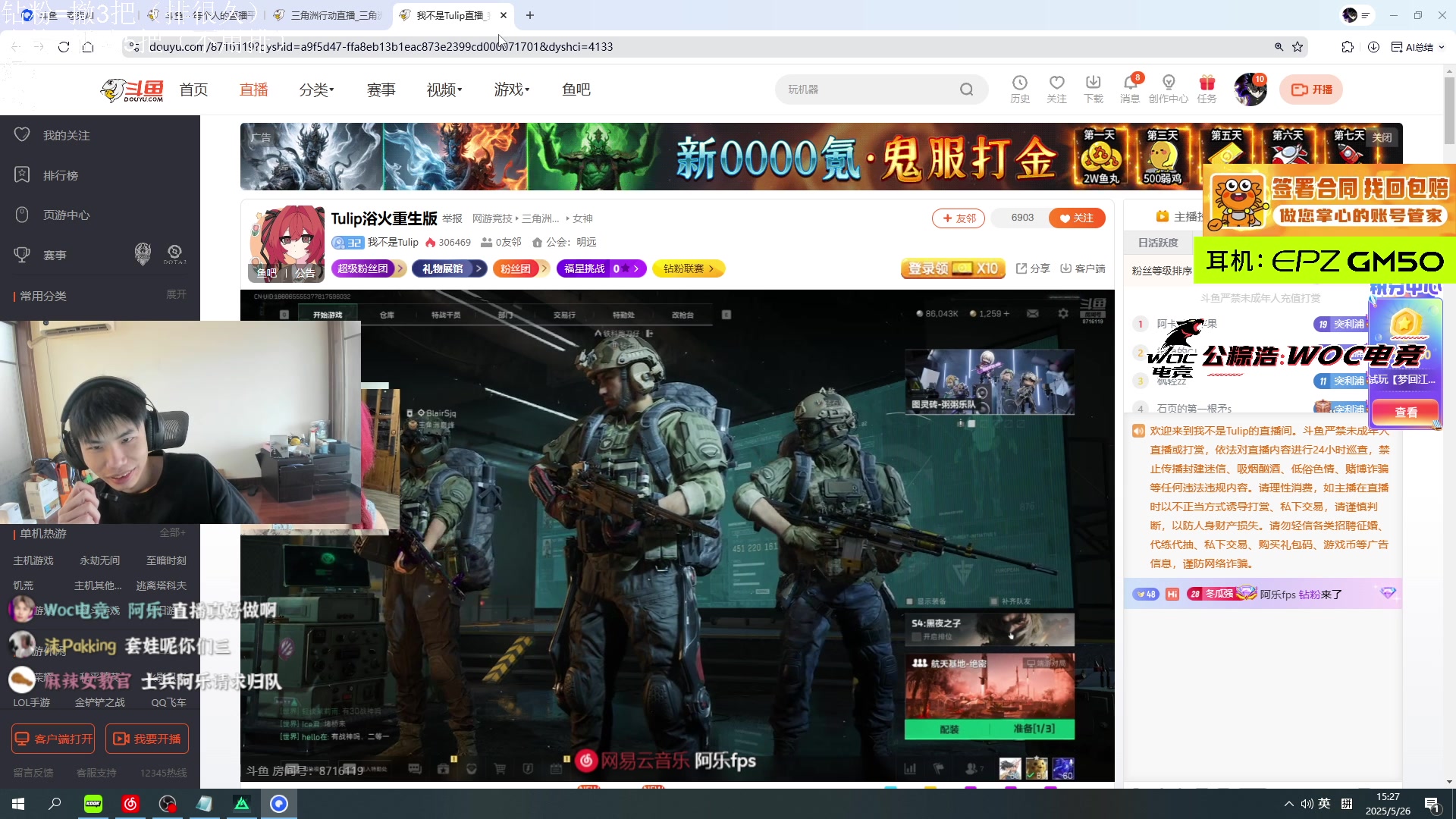Open Windows Start menu

(x=18, y=804)
